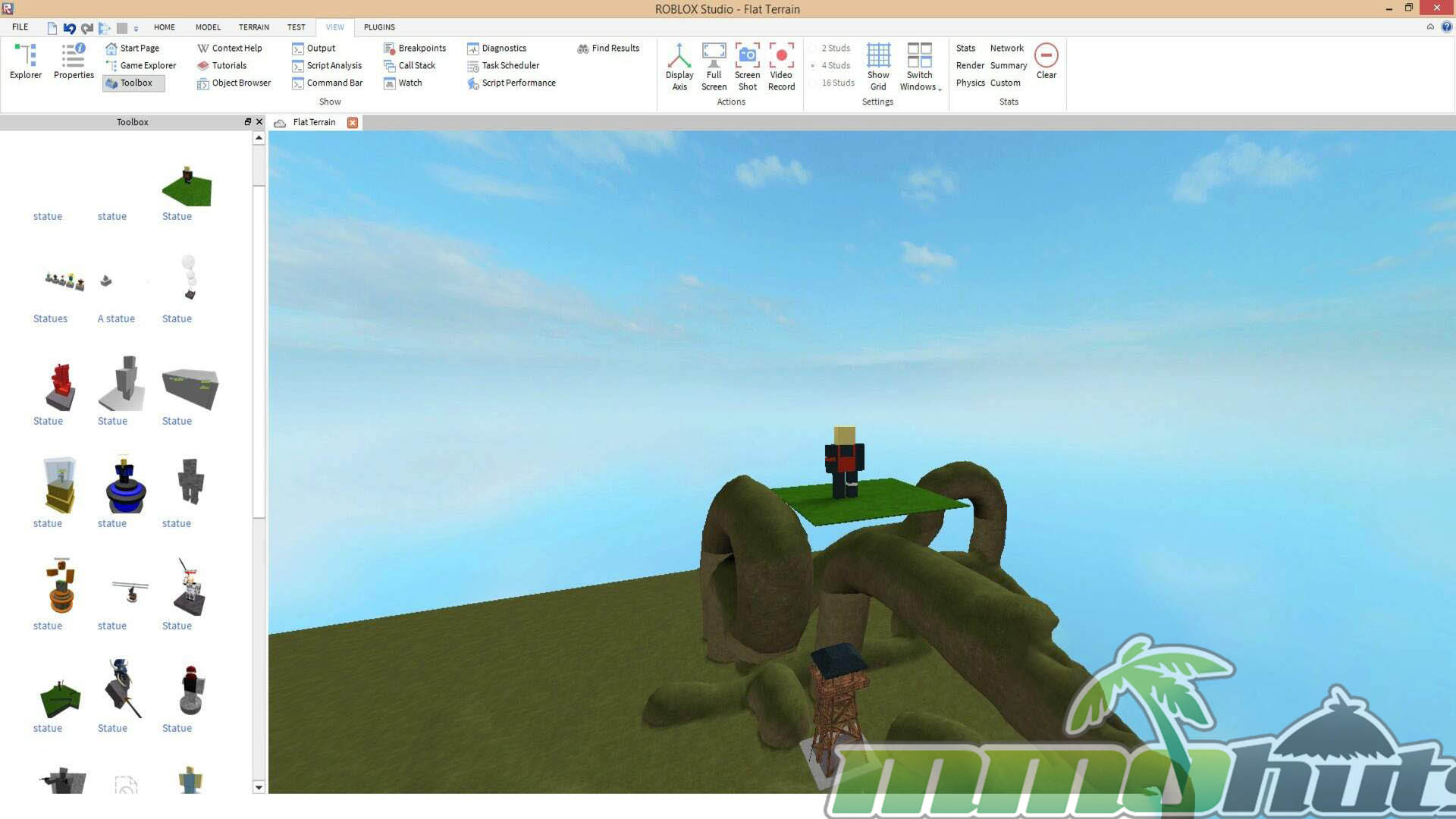Switch to the TERRAIN ribbon tab
Viewport: 1456px width, 819px height.
point(253,27)
